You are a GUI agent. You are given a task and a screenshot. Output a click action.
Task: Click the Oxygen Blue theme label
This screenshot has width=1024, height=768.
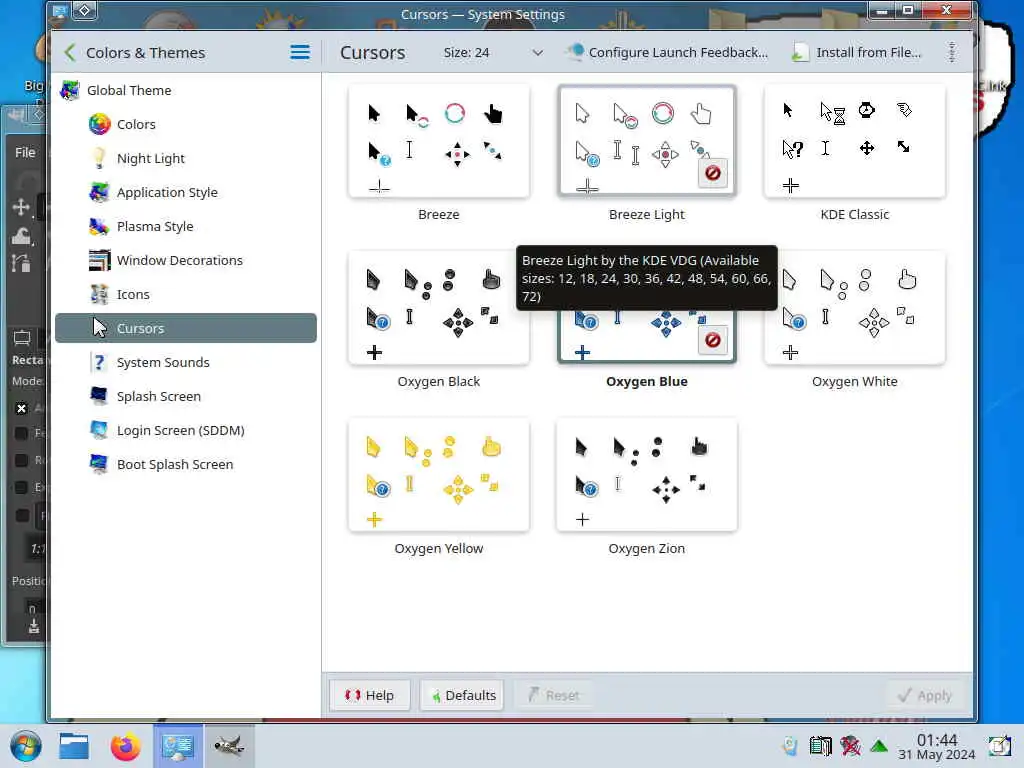[x=647, y=381]
